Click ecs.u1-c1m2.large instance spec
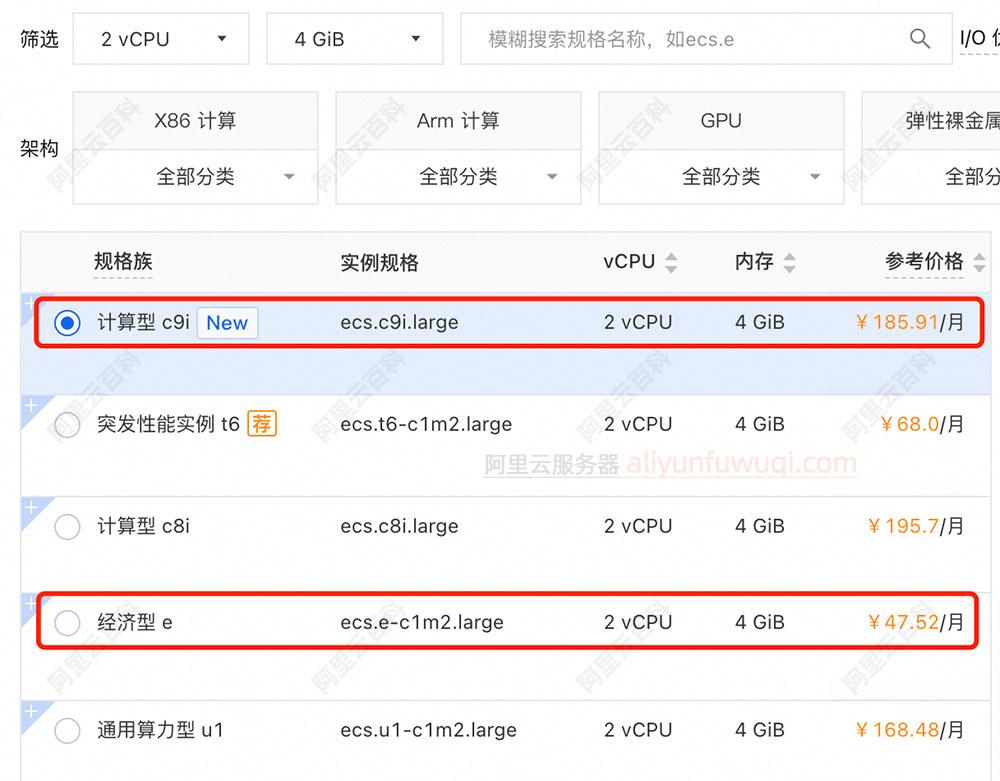The image size is (1000, 781). pos(429,731)
